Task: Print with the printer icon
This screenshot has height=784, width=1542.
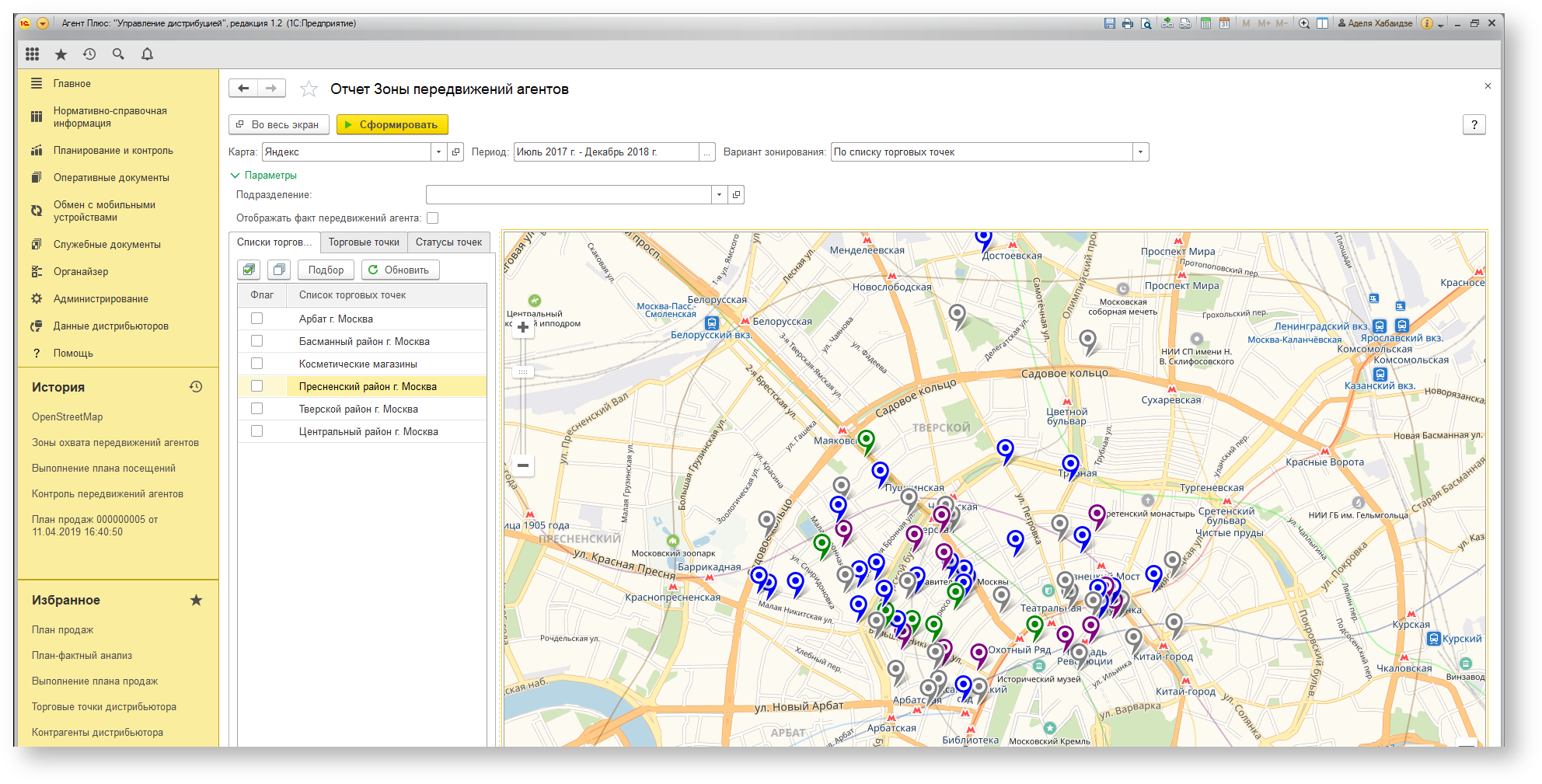Action: 1128,23
